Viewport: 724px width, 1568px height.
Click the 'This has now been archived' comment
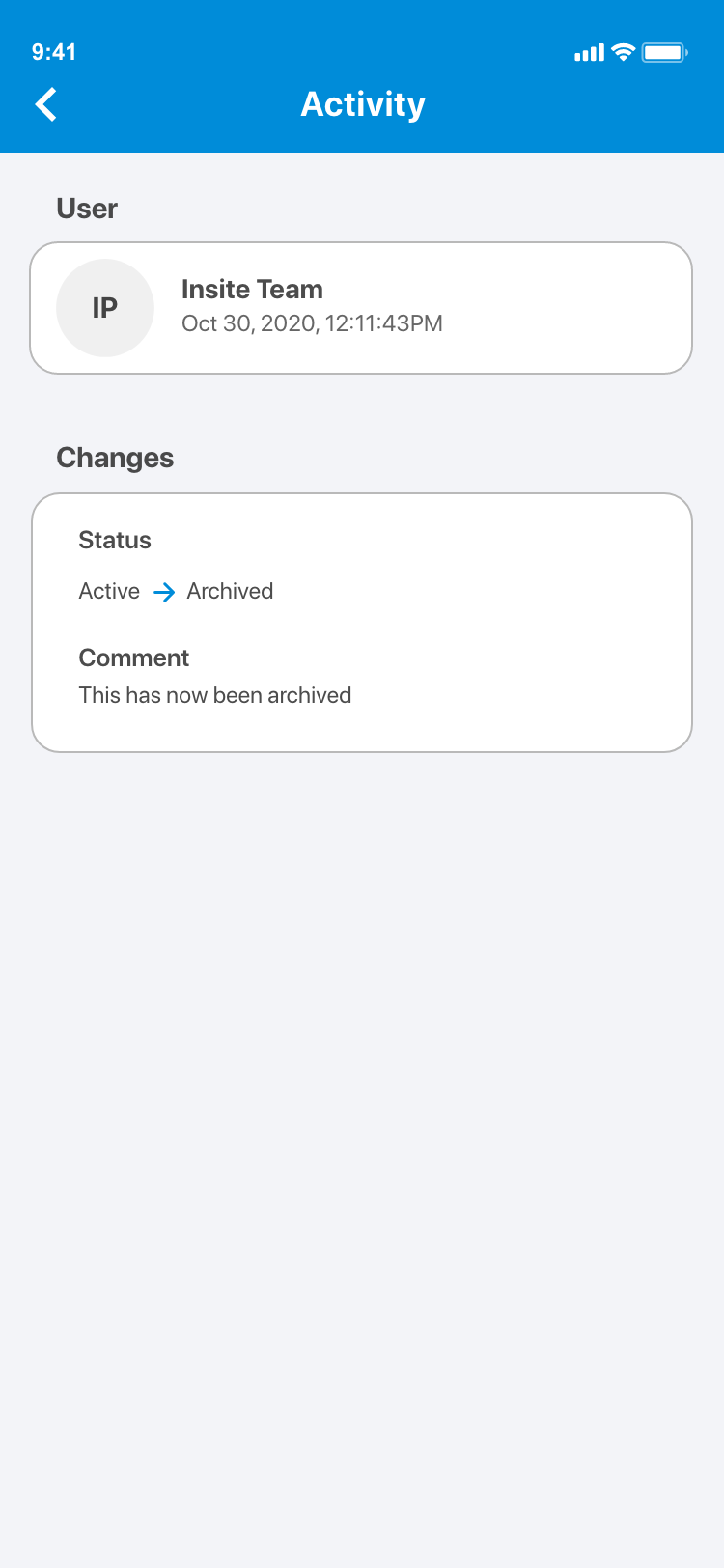click(x=215, y=695)
